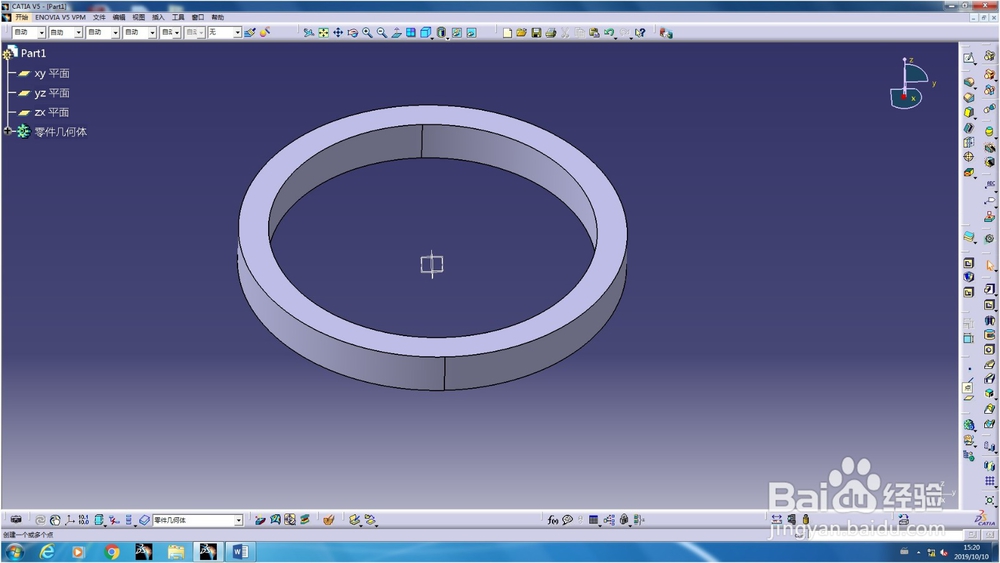The image size is (1000, 563).
Task: Click the graphic properties Painter brush icon
Action: click(249, 33)
